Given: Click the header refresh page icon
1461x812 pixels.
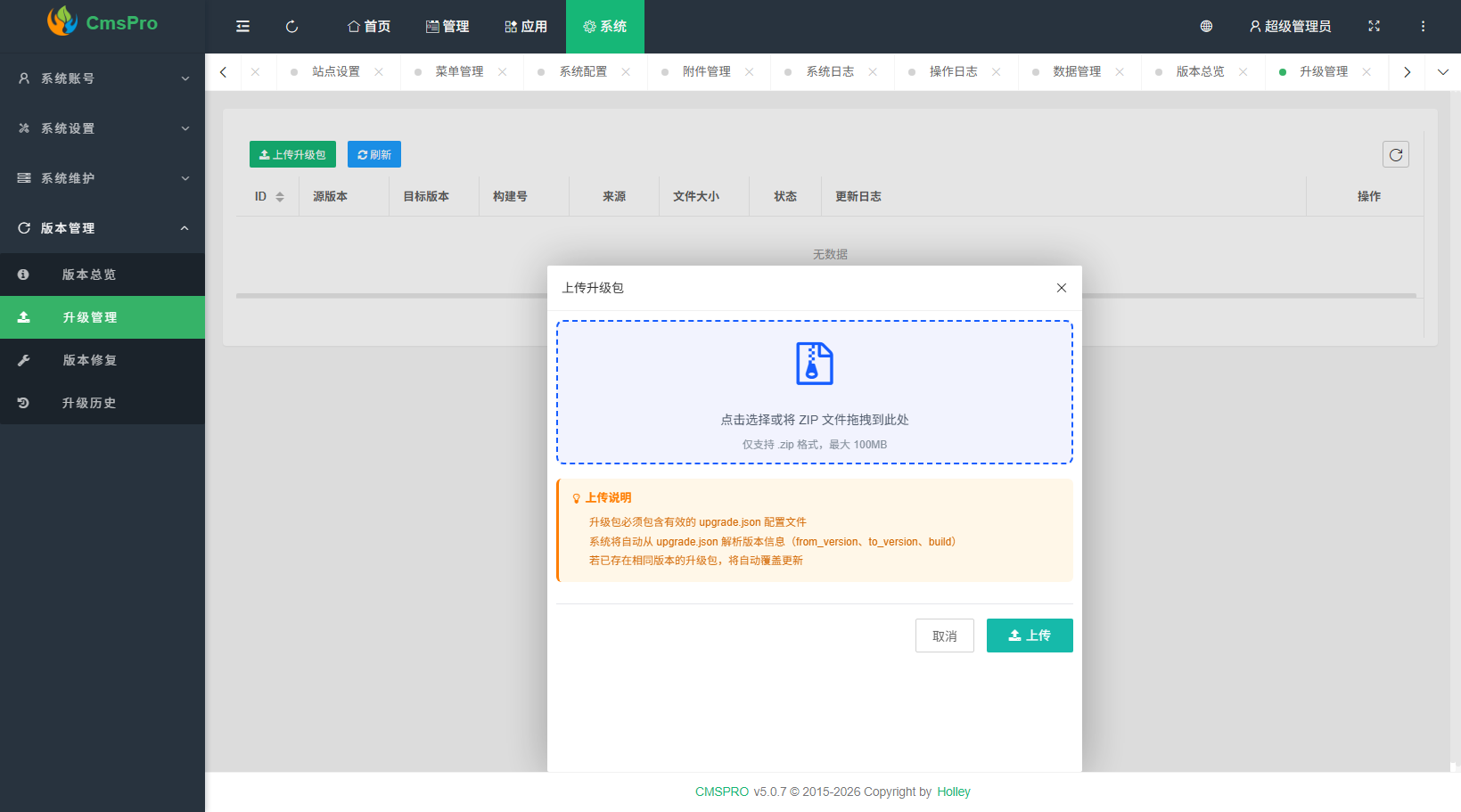Looking at the screenshot, I should 291,27.
